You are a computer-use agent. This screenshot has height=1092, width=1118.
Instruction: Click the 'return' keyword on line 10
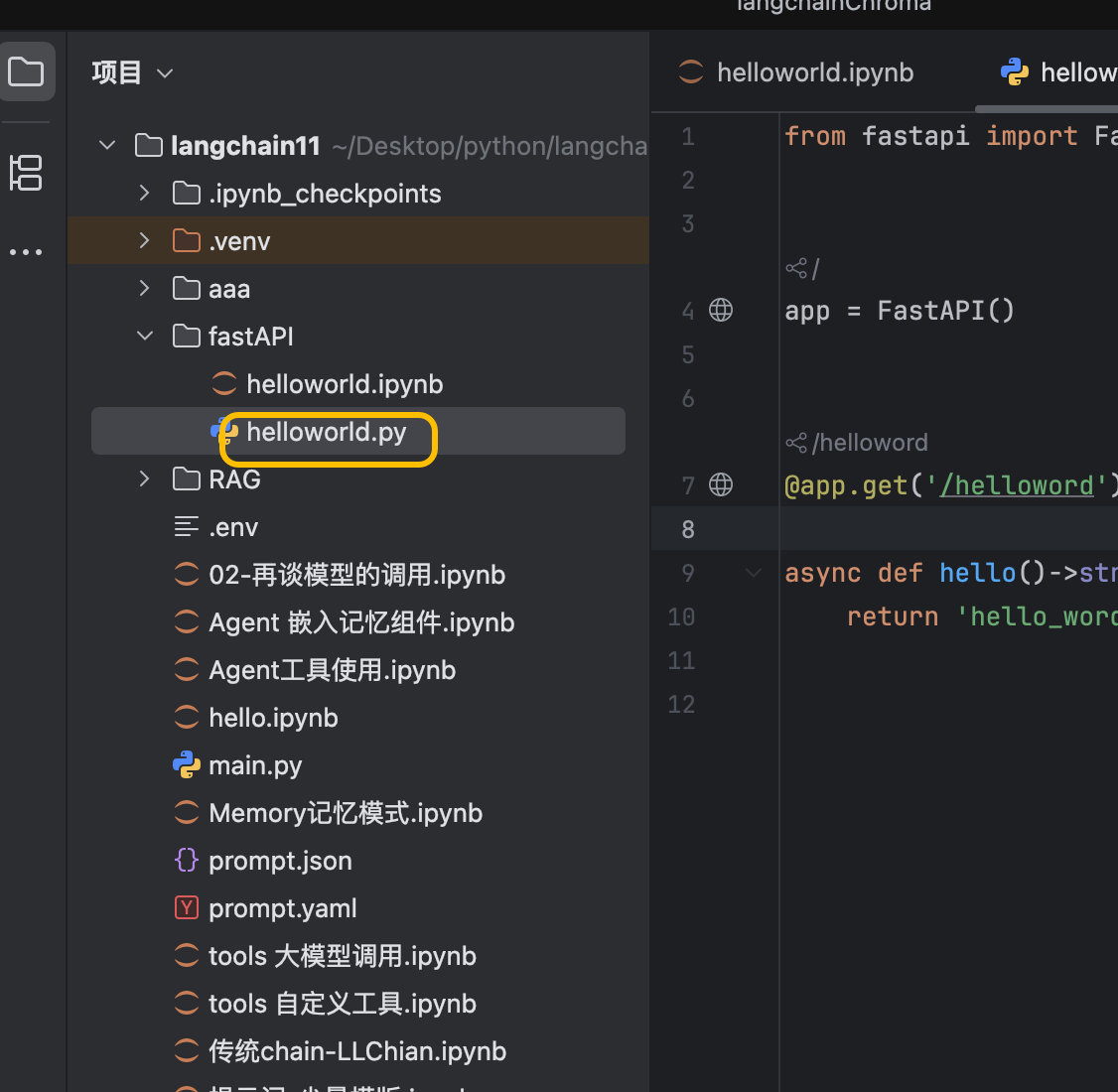(x=892, y=616)
